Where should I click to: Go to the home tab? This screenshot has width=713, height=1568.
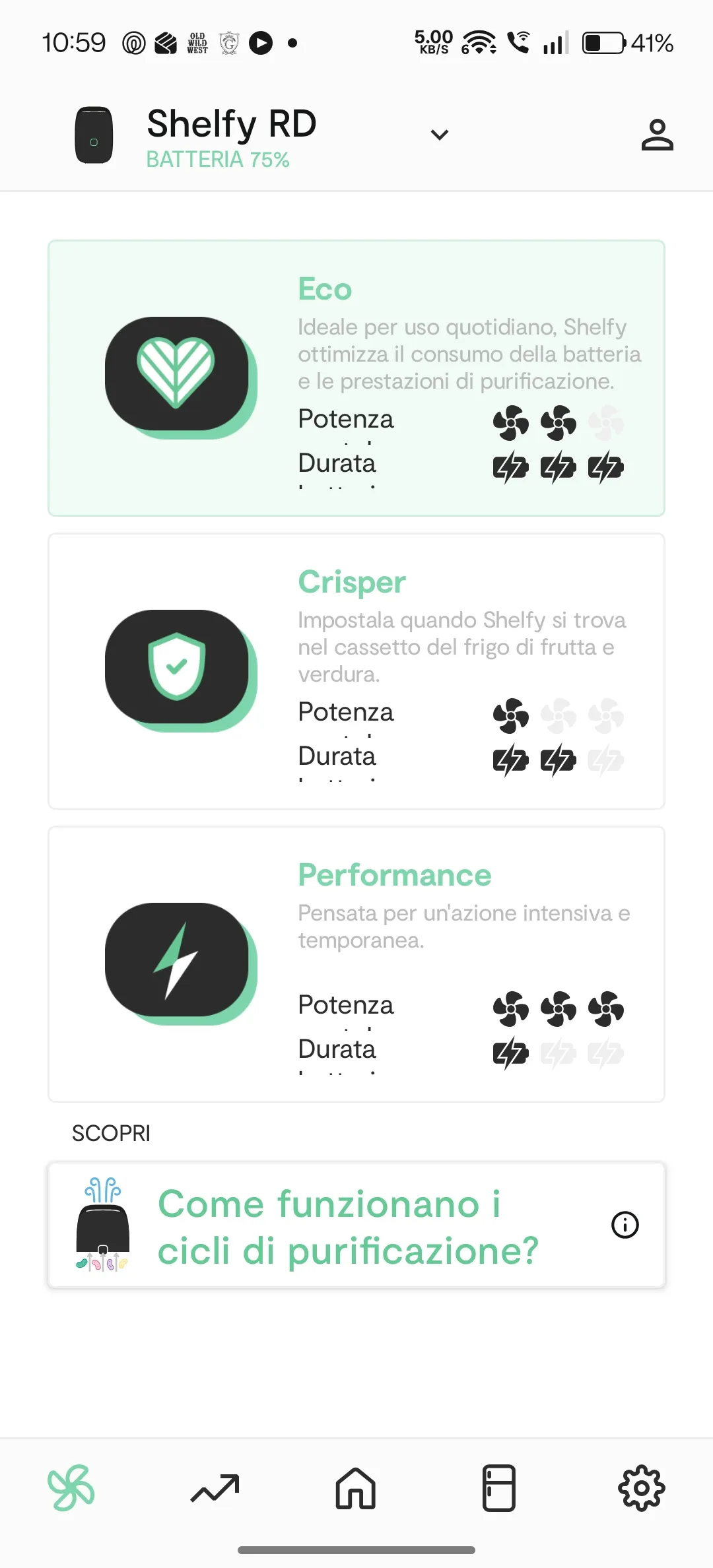point(356,1488)
